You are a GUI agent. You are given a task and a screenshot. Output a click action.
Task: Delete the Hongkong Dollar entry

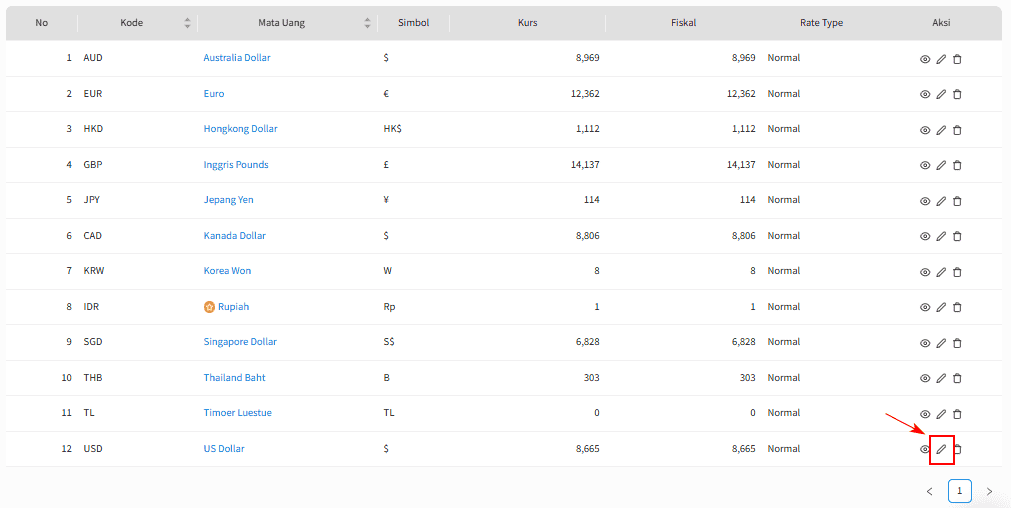point(957,130)
